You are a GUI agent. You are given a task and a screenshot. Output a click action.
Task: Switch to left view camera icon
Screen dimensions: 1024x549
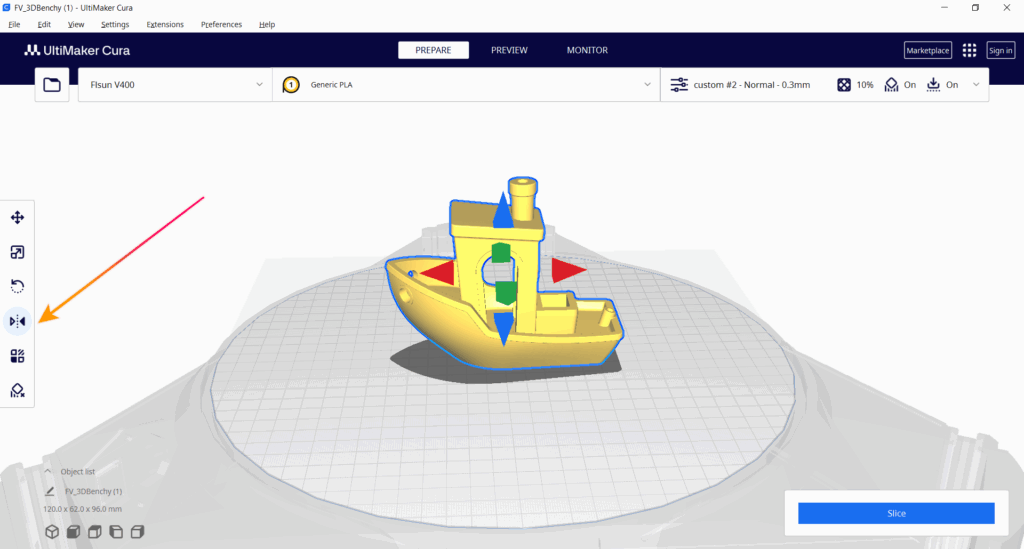click(116, 532)
